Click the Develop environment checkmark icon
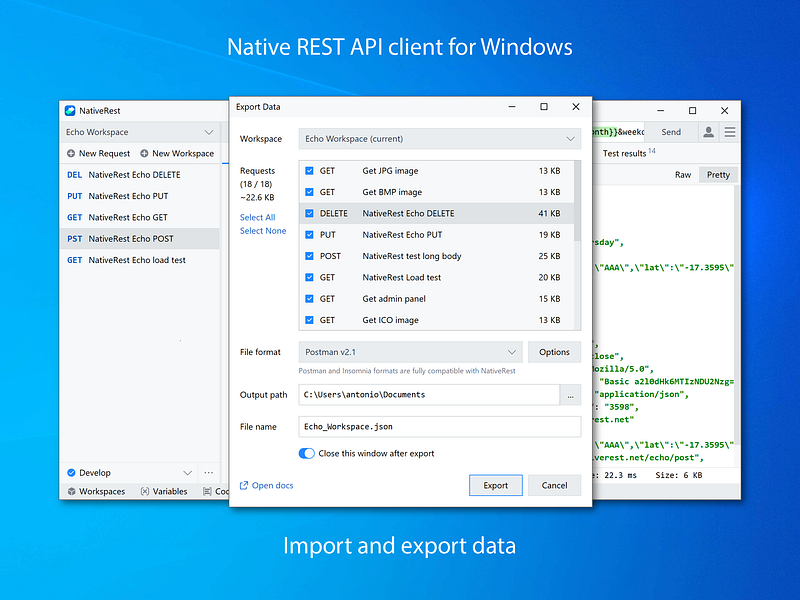 point(71,472)
